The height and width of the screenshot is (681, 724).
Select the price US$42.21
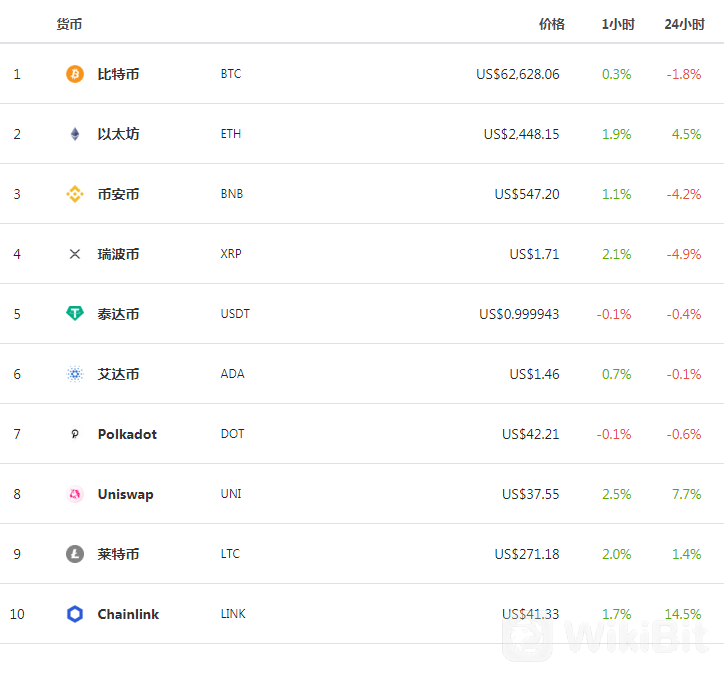click(x=531, y=434)
